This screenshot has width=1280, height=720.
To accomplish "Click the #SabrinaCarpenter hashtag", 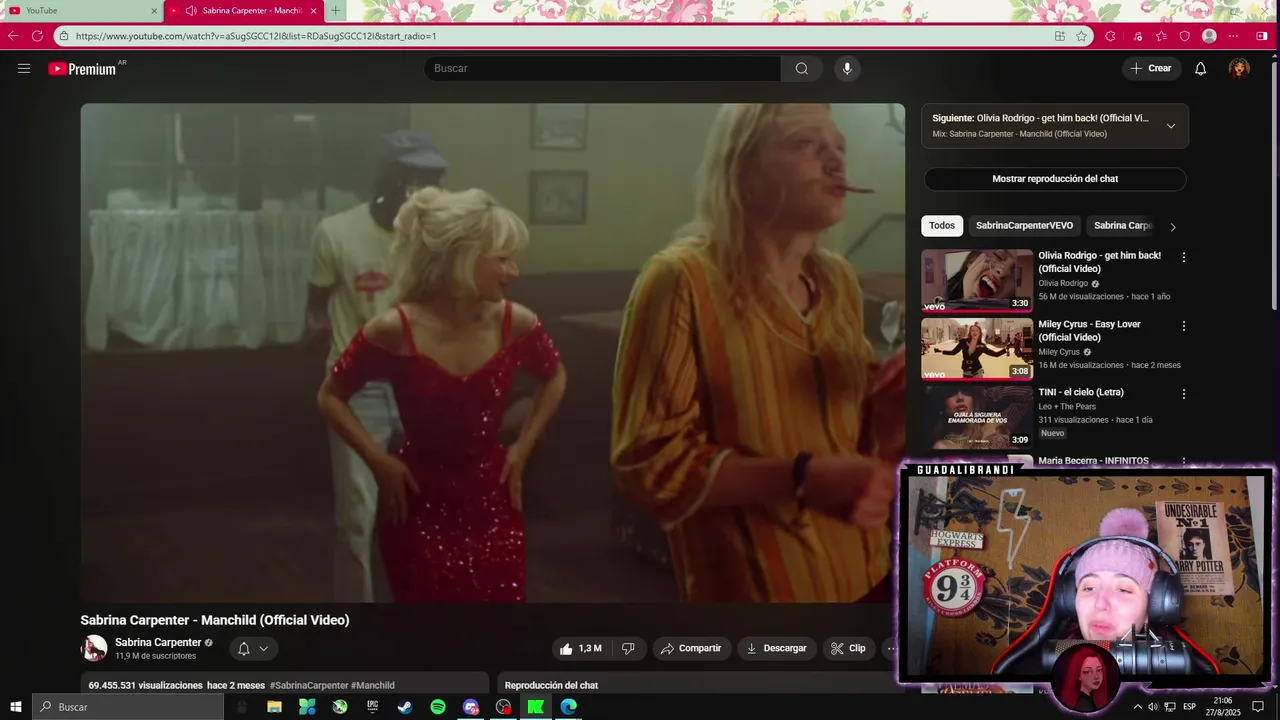I will point(309,686).
